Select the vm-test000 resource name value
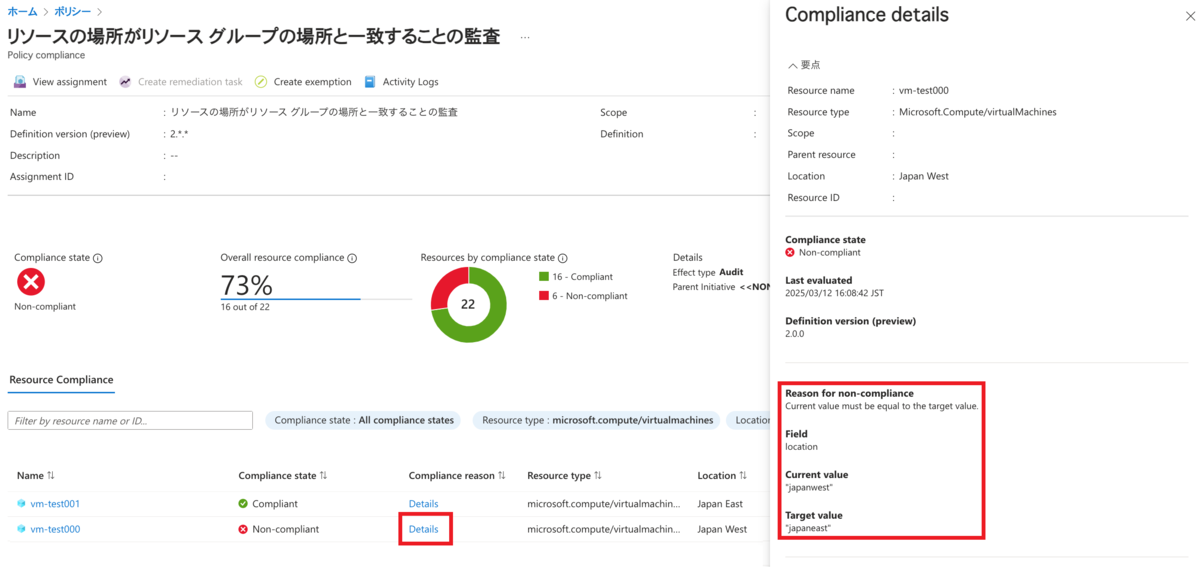The image size is (1200, 567). pos(924,91)
